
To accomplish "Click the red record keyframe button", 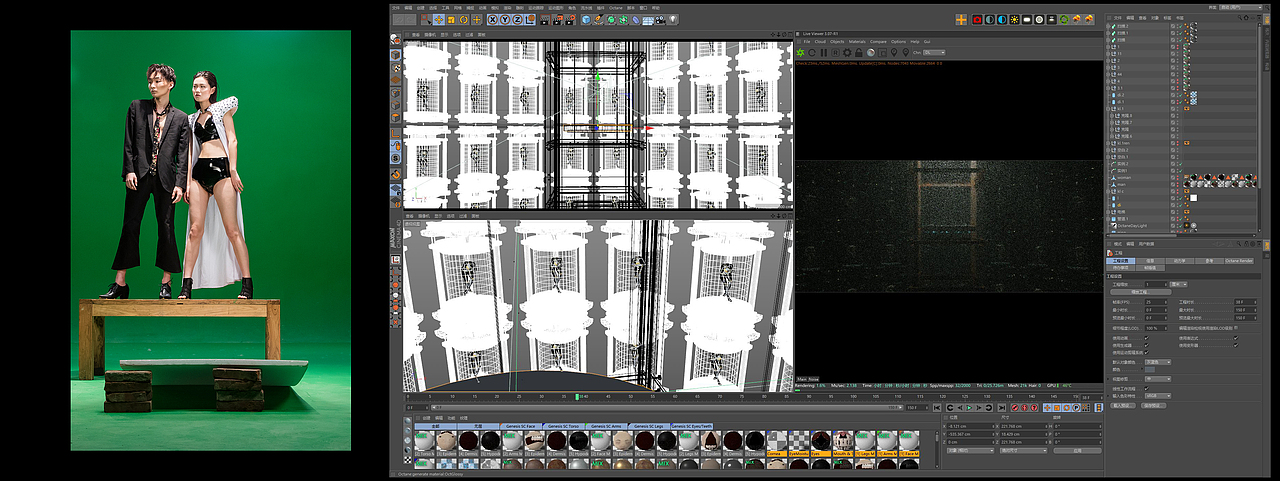I will [1015, 408].
